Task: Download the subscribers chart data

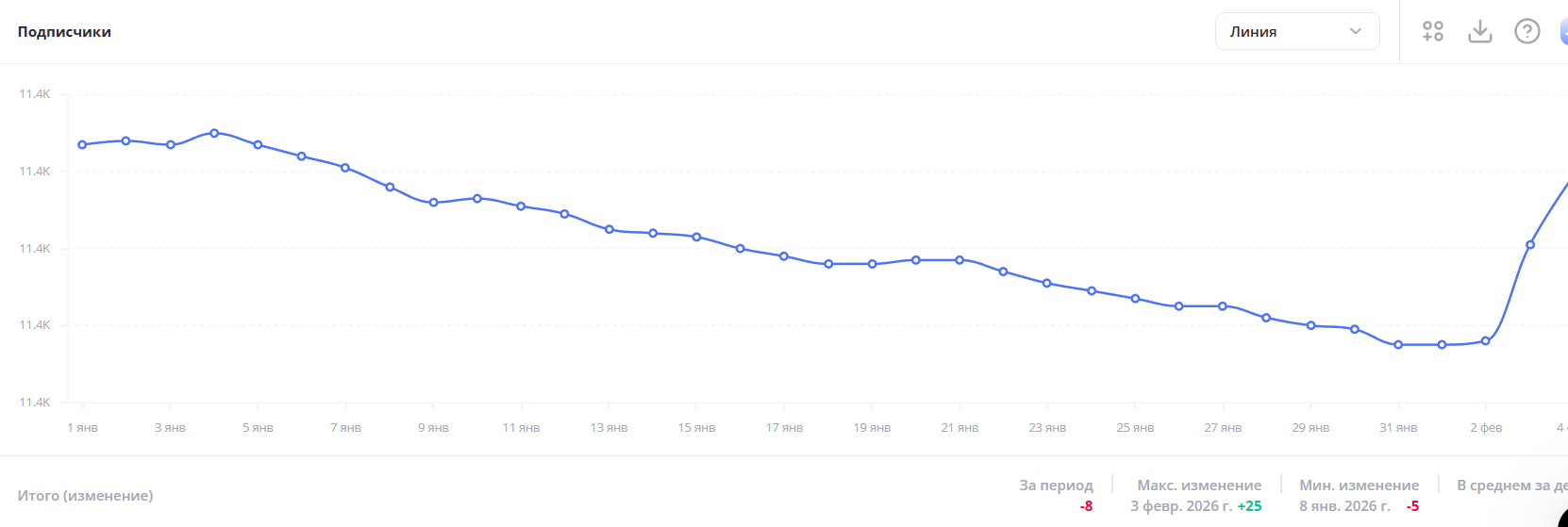Action: point(1480,31)
